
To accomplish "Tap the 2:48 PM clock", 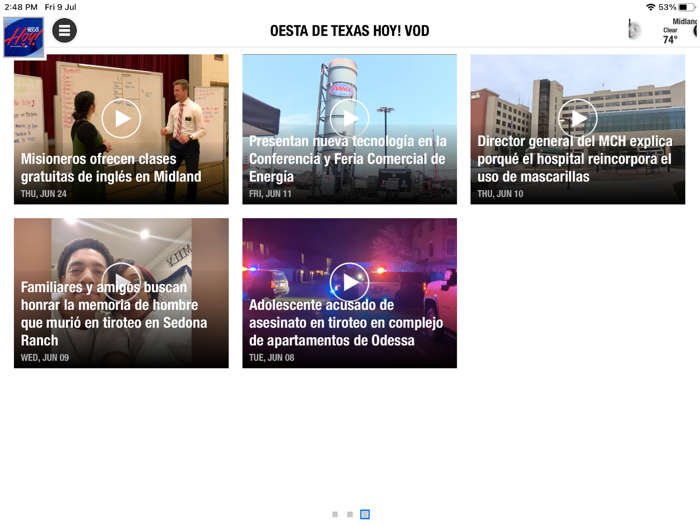I will coord(21,7).
